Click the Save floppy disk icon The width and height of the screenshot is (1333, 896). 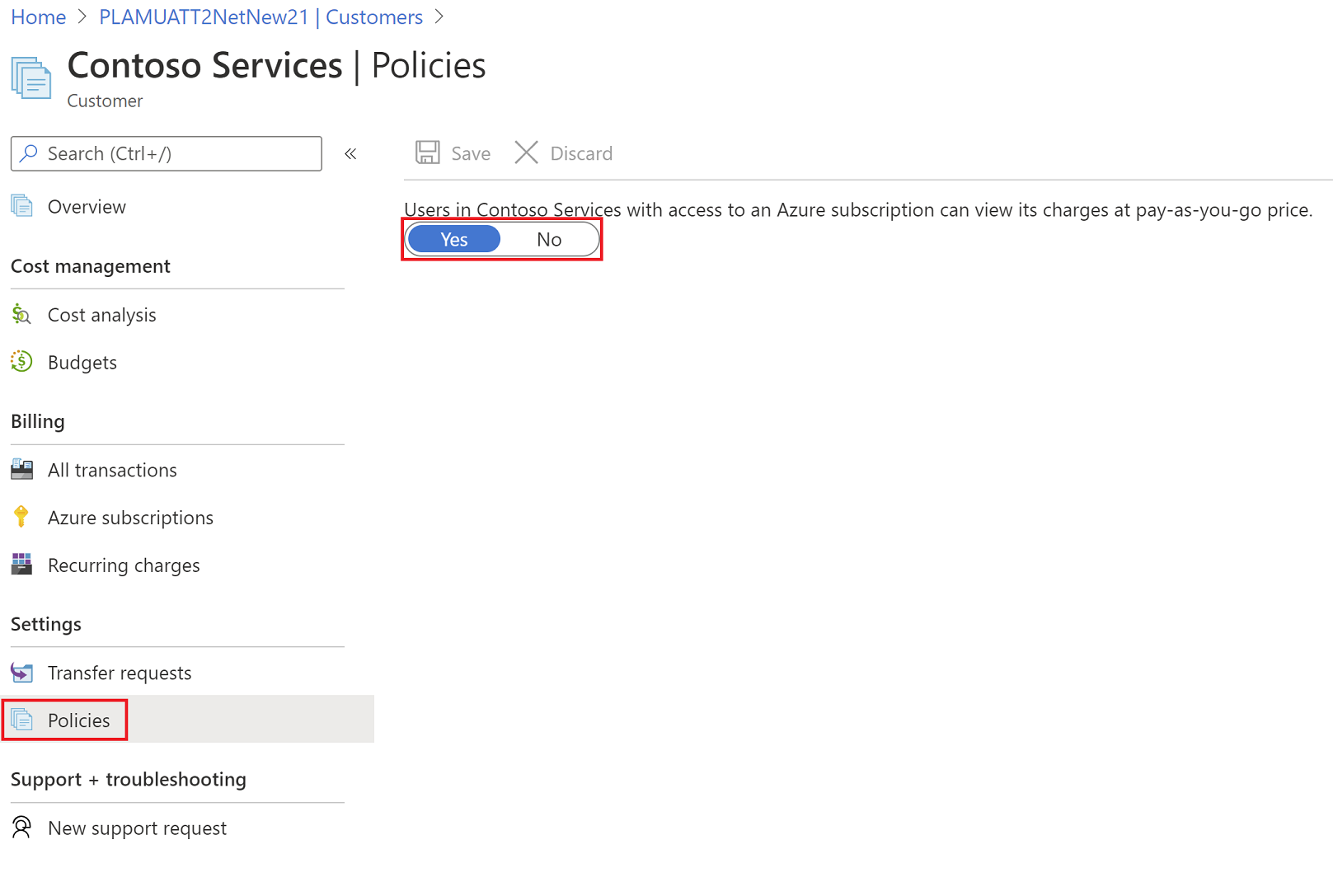pyautogui.click(x=427, y=153)
